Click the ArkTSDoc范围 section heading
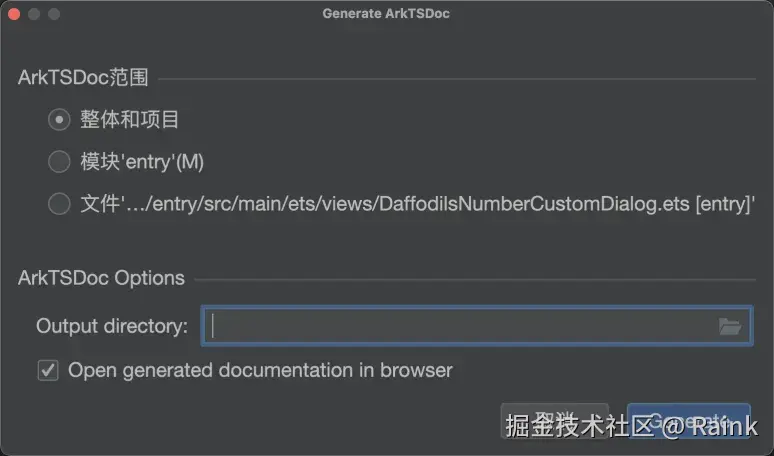The height and width of the screenshot is (456, 774). (x=83, y=78)
